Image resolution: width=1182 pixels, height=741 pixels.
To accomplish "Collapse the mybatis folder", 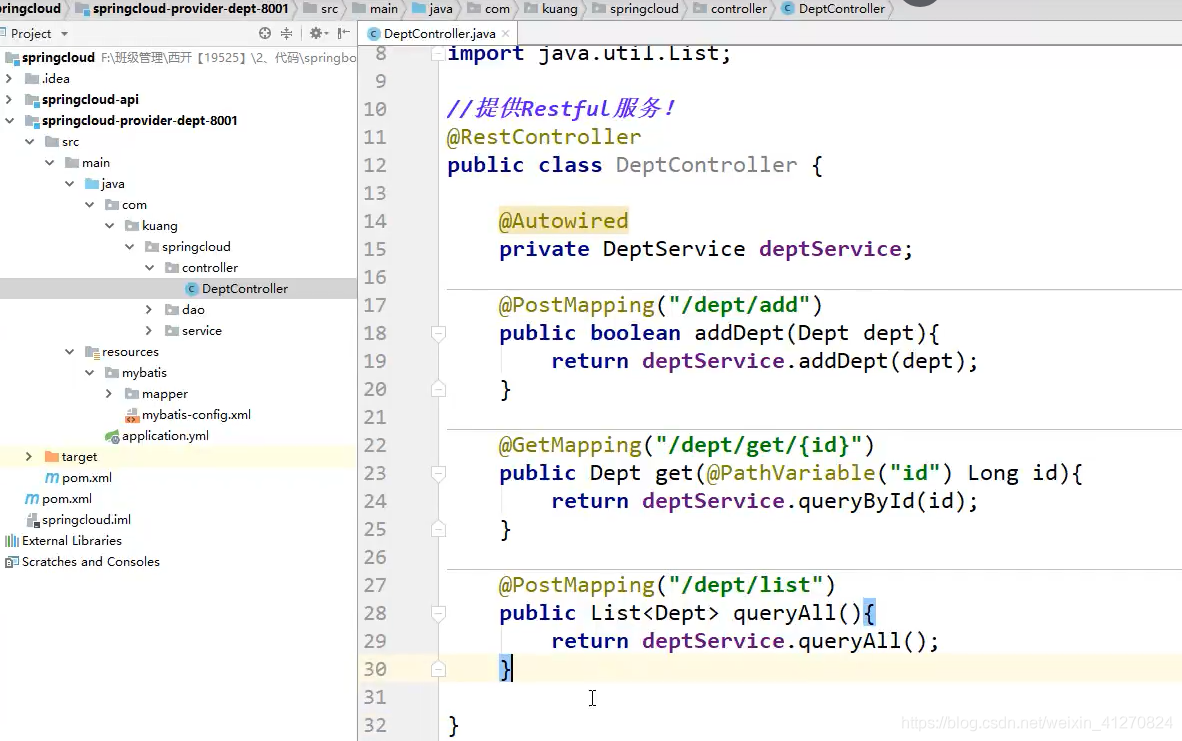I will pos(90,373).
